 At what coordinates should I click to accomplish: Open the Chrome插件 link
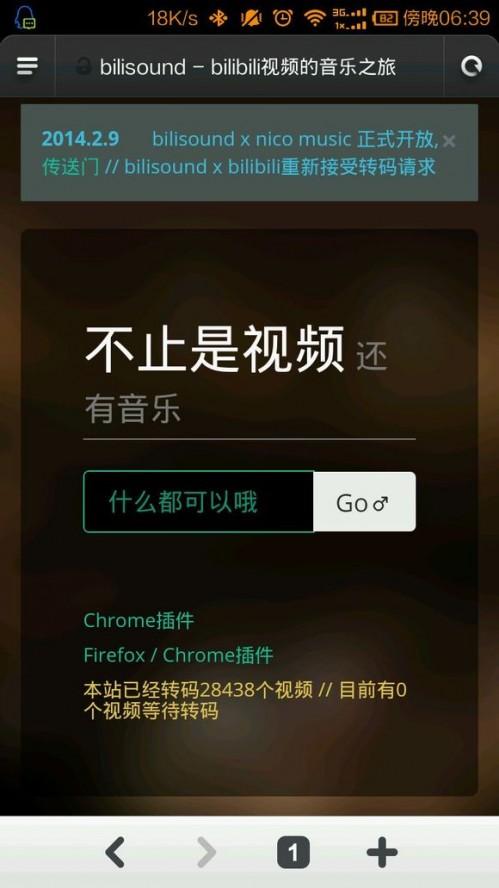(139, 621)
